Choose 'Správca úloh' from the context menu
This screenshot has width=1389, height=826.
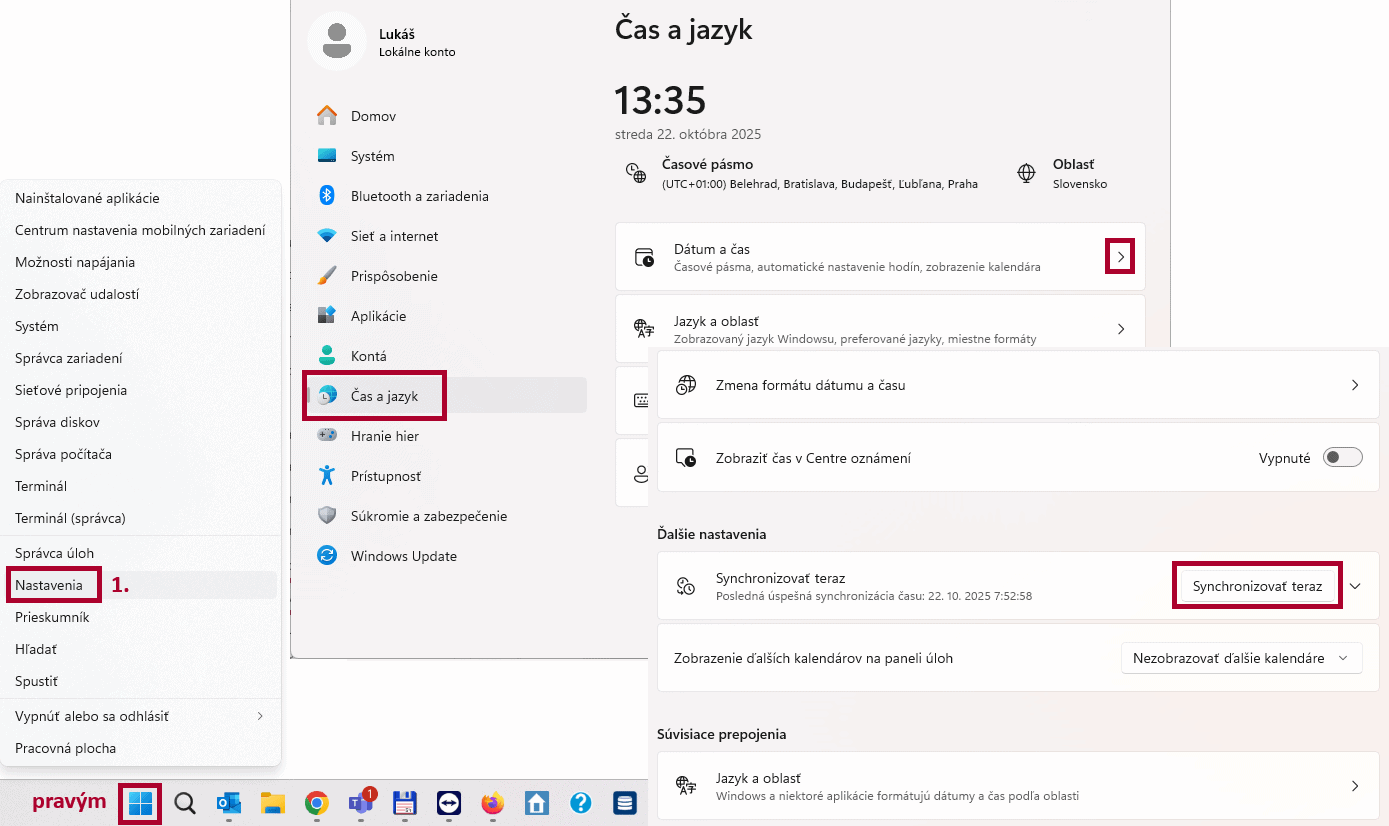point(55,553)
